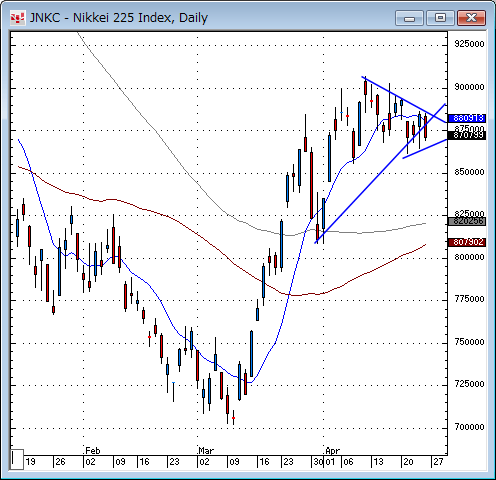Click date 13 on the time axis
Viewport: 496px width, 480px height.
click(x=378, y=462)
